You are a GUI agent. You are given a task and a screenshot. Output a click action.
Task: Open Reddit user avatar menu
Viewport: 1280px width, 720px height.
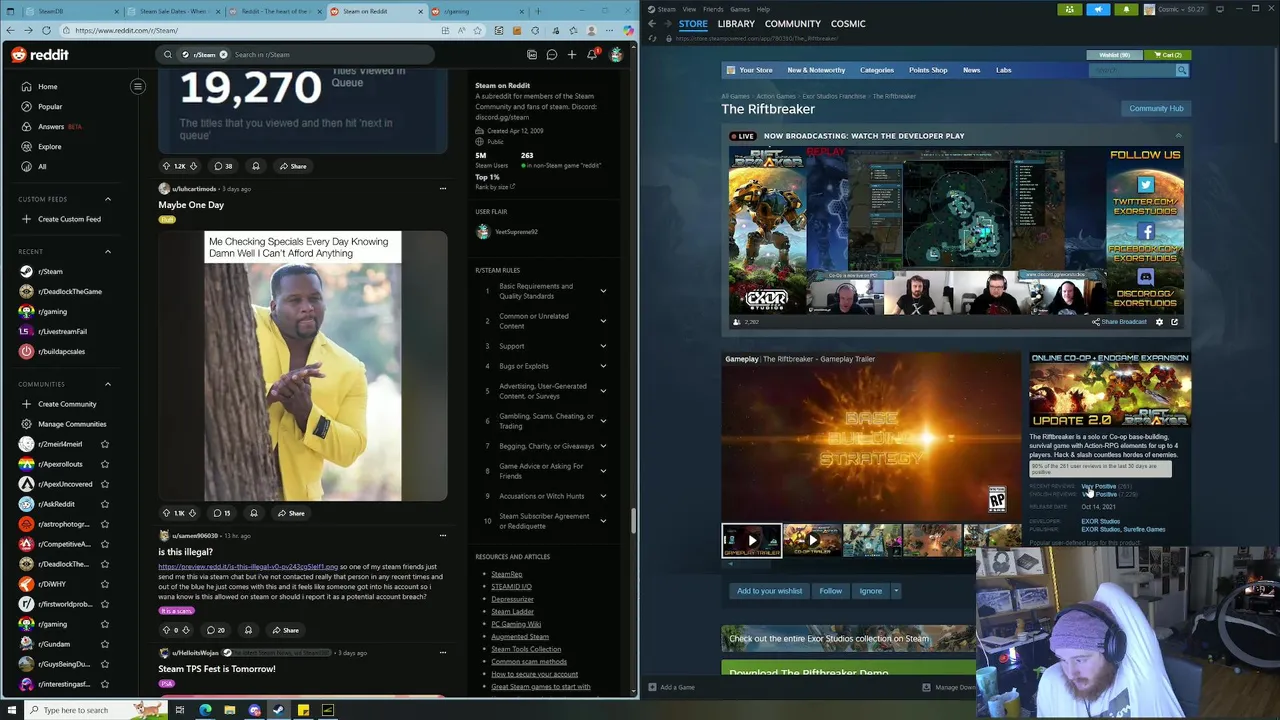click(x=616, y=55)
